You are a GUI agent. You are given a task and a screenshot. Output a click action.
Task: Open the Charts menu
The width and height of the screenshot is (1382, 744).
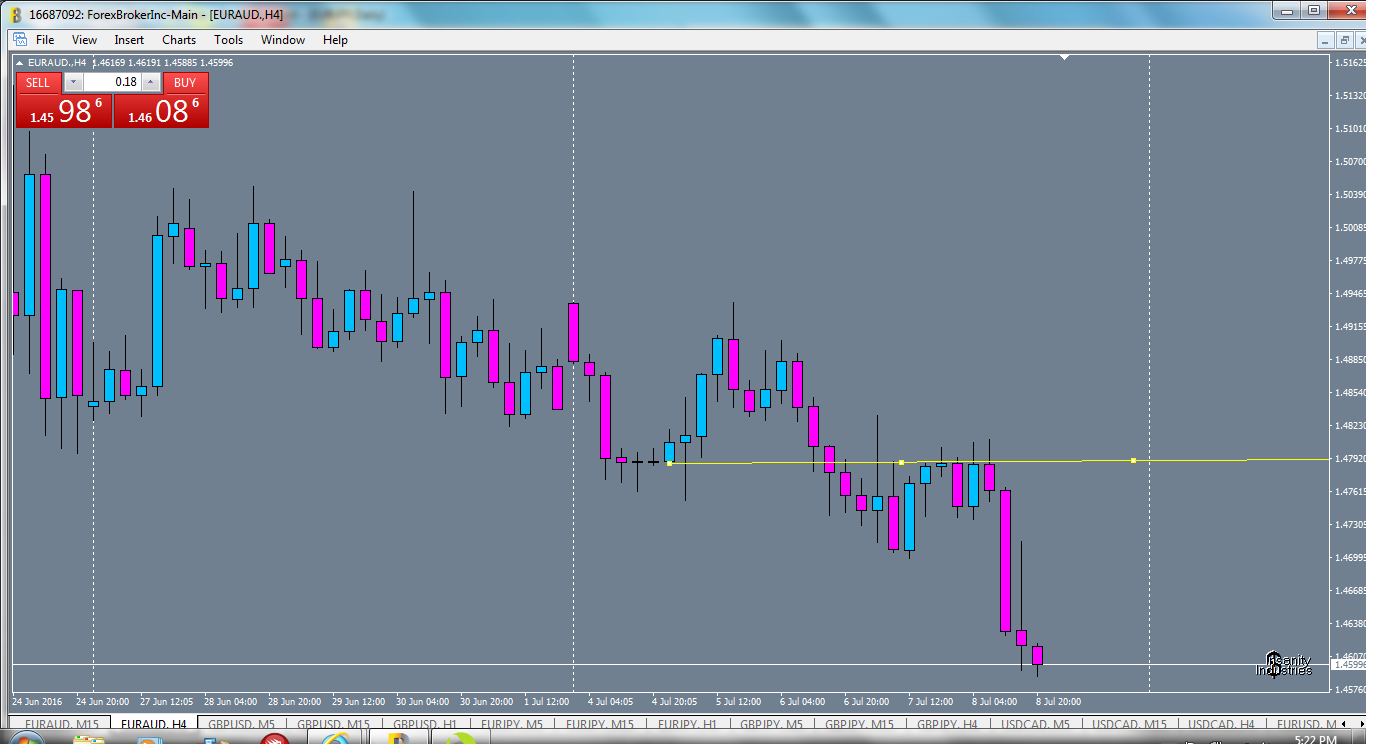coord(178,40)
